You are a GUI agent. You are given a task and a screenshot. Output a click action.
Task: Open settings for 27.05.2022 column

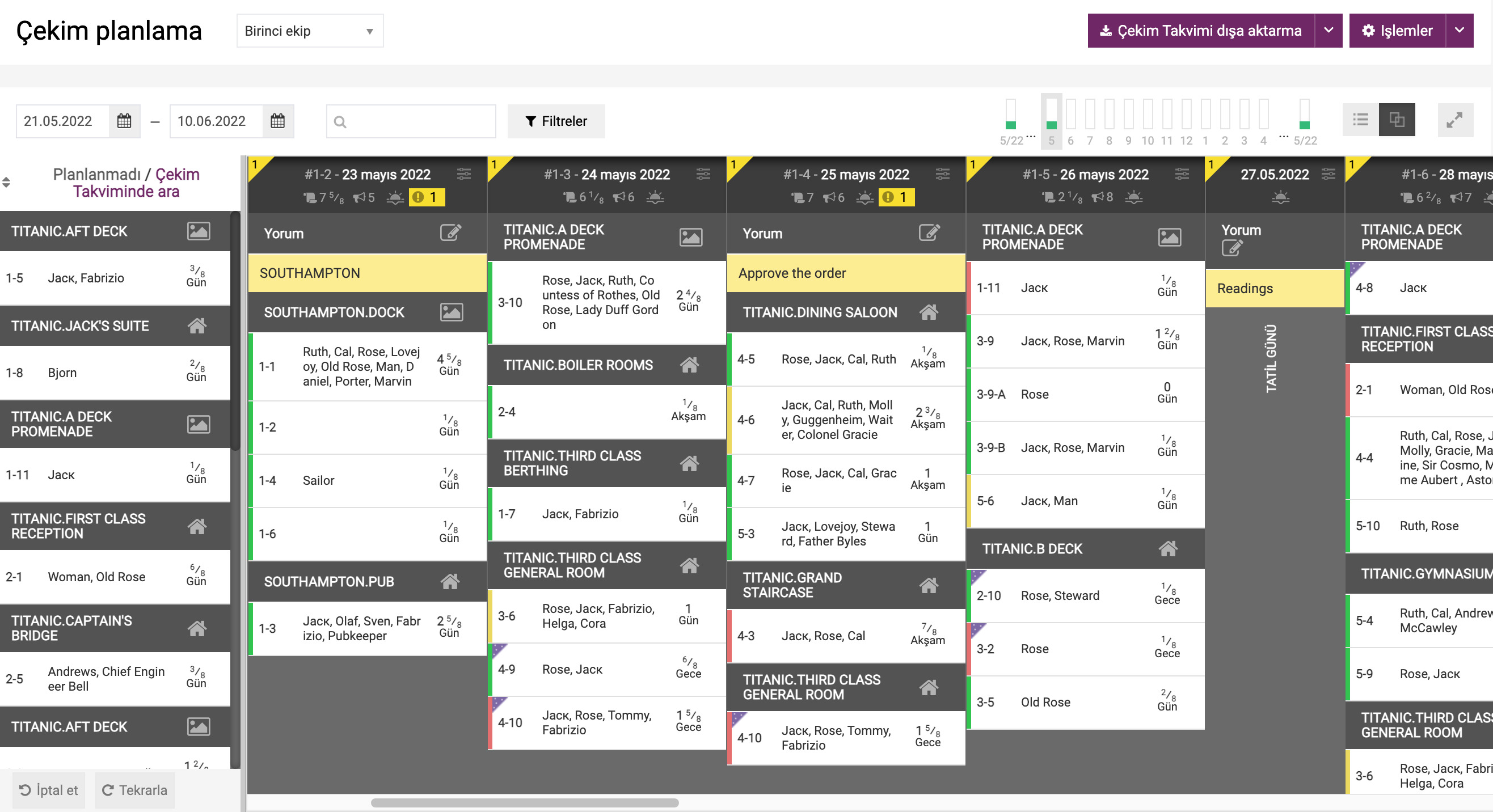pos(1328,174)
